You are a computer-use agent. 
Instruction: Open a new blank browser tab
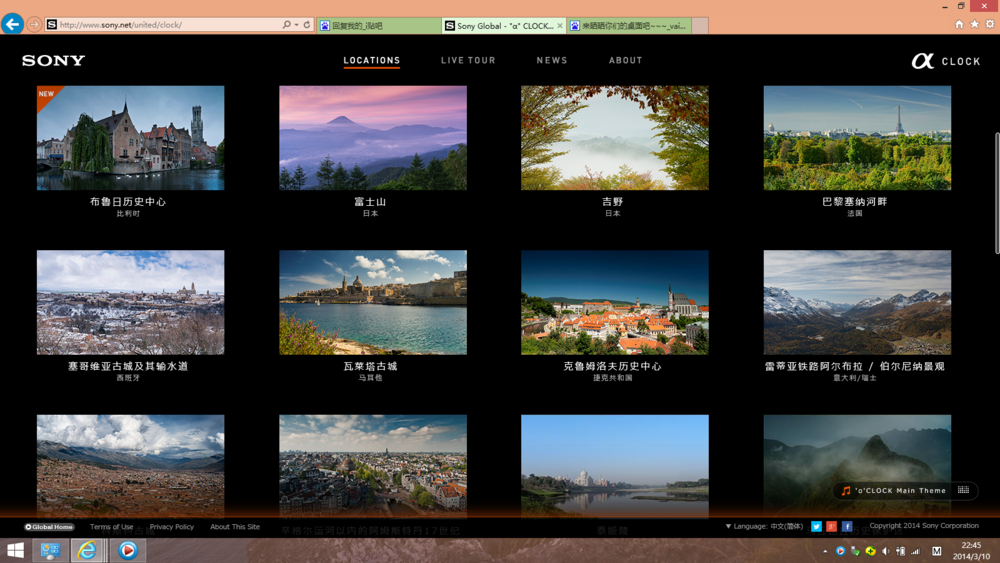700,26
